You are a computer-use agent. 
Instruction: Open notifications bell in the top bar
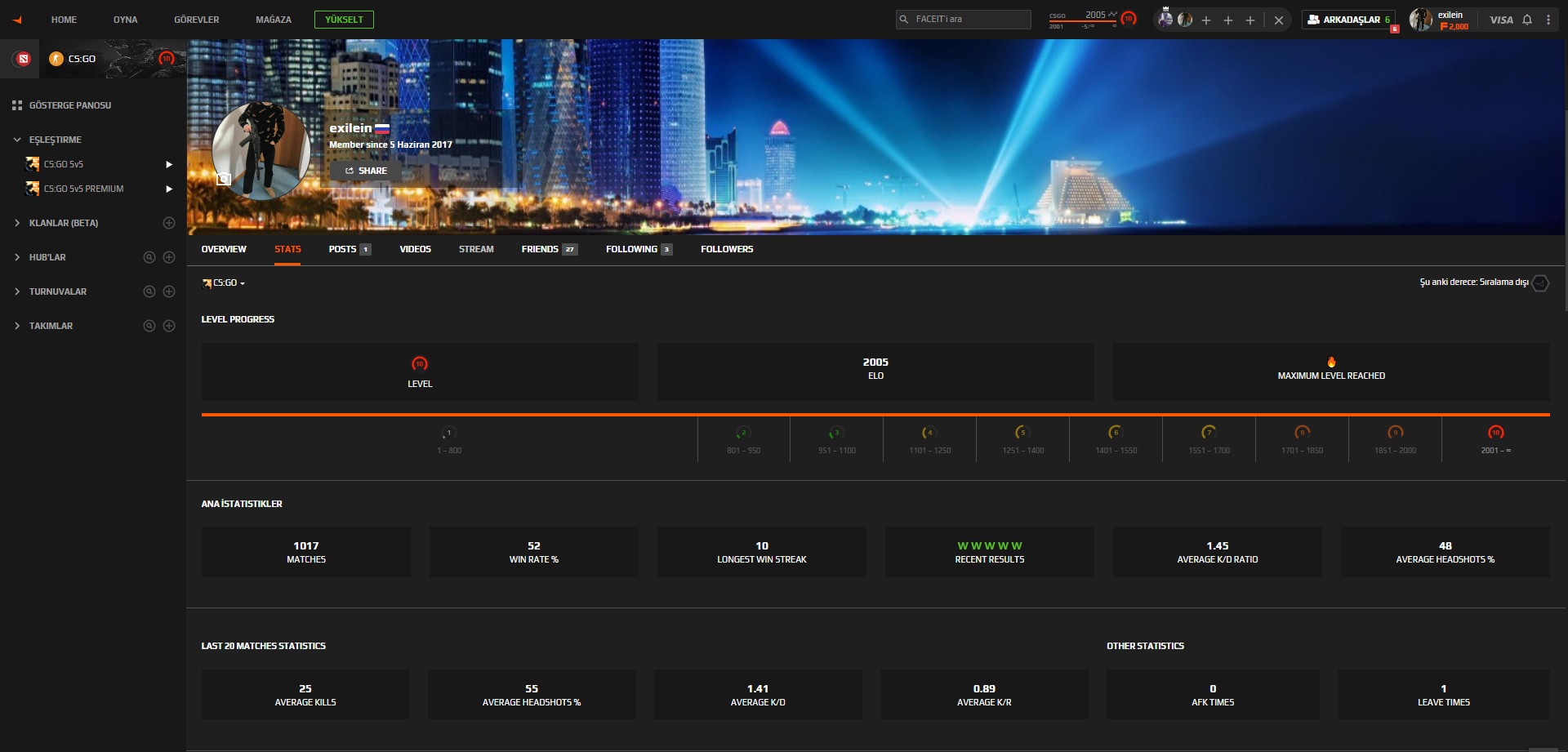click(x=1527, y=20)
